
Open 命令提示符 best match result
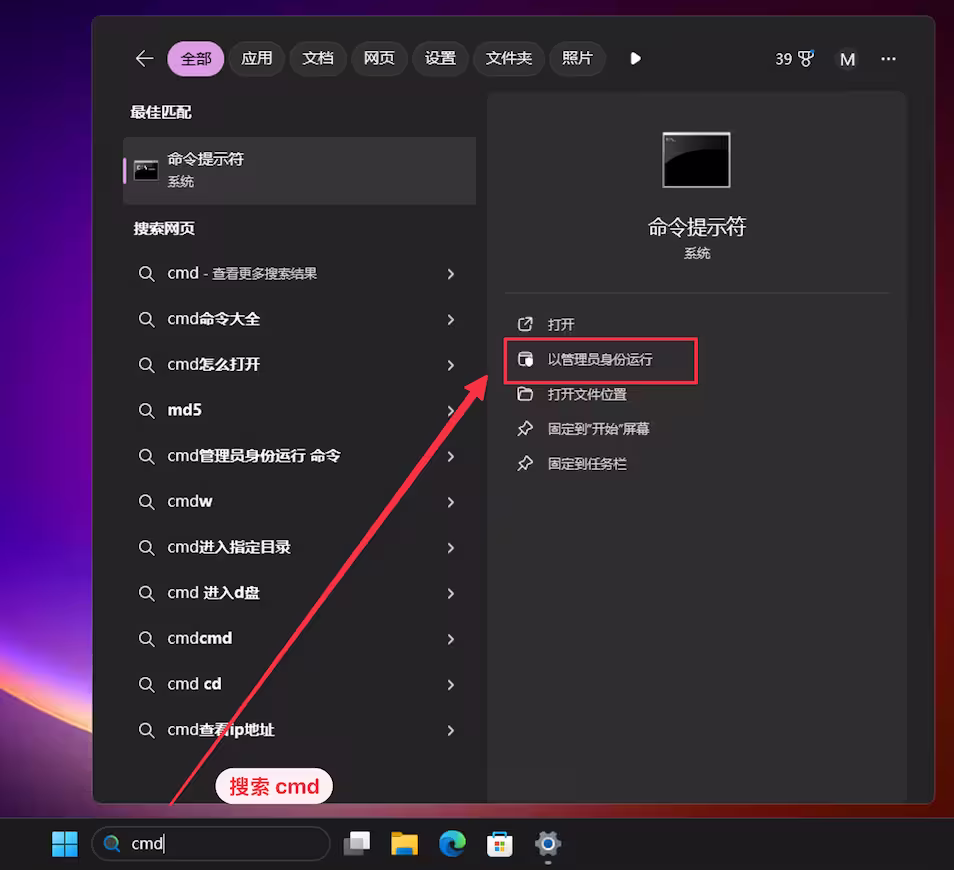(x=299, y=170)
